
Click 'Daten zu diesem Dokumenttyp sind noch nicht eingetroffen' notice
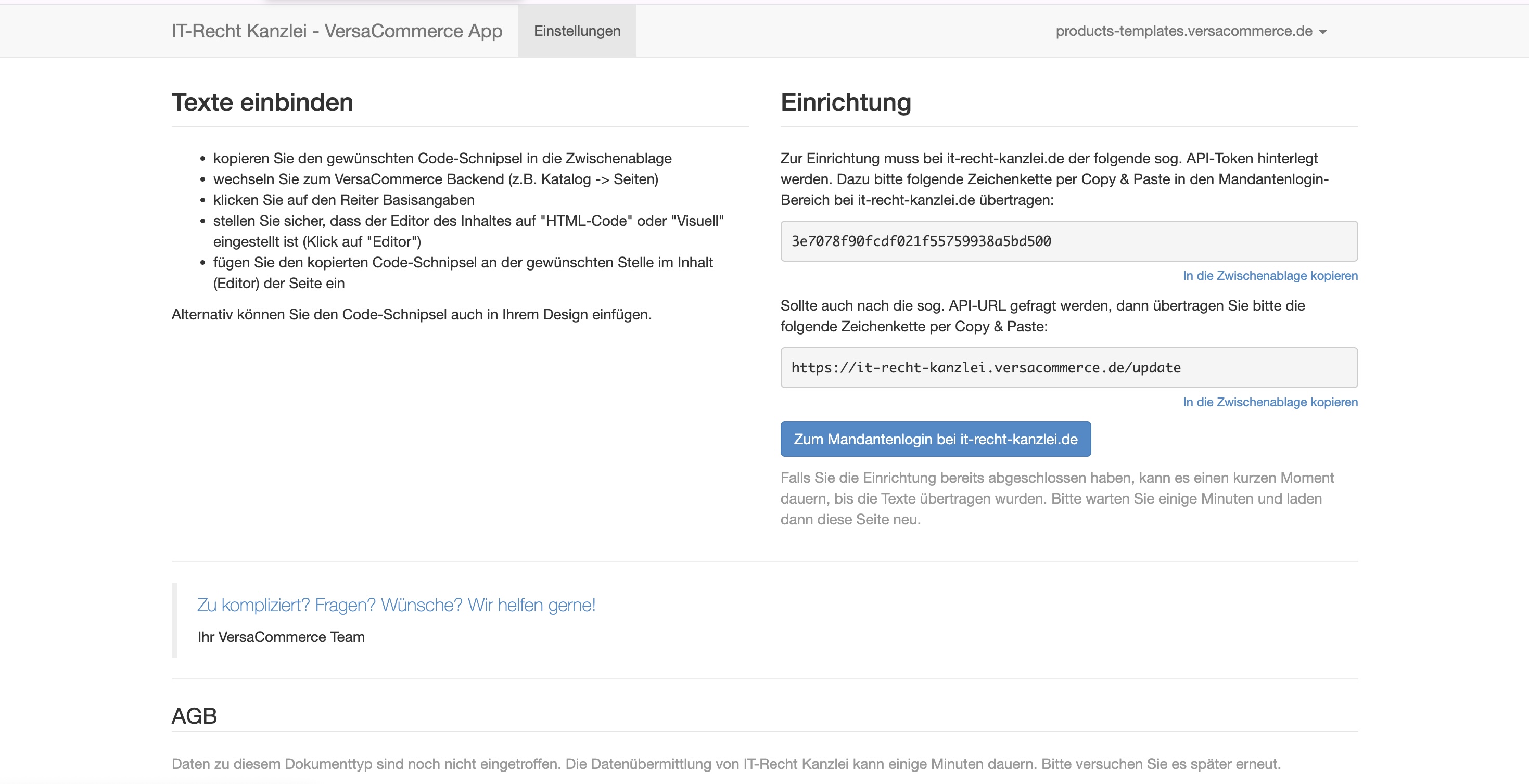tap(726, 764)
